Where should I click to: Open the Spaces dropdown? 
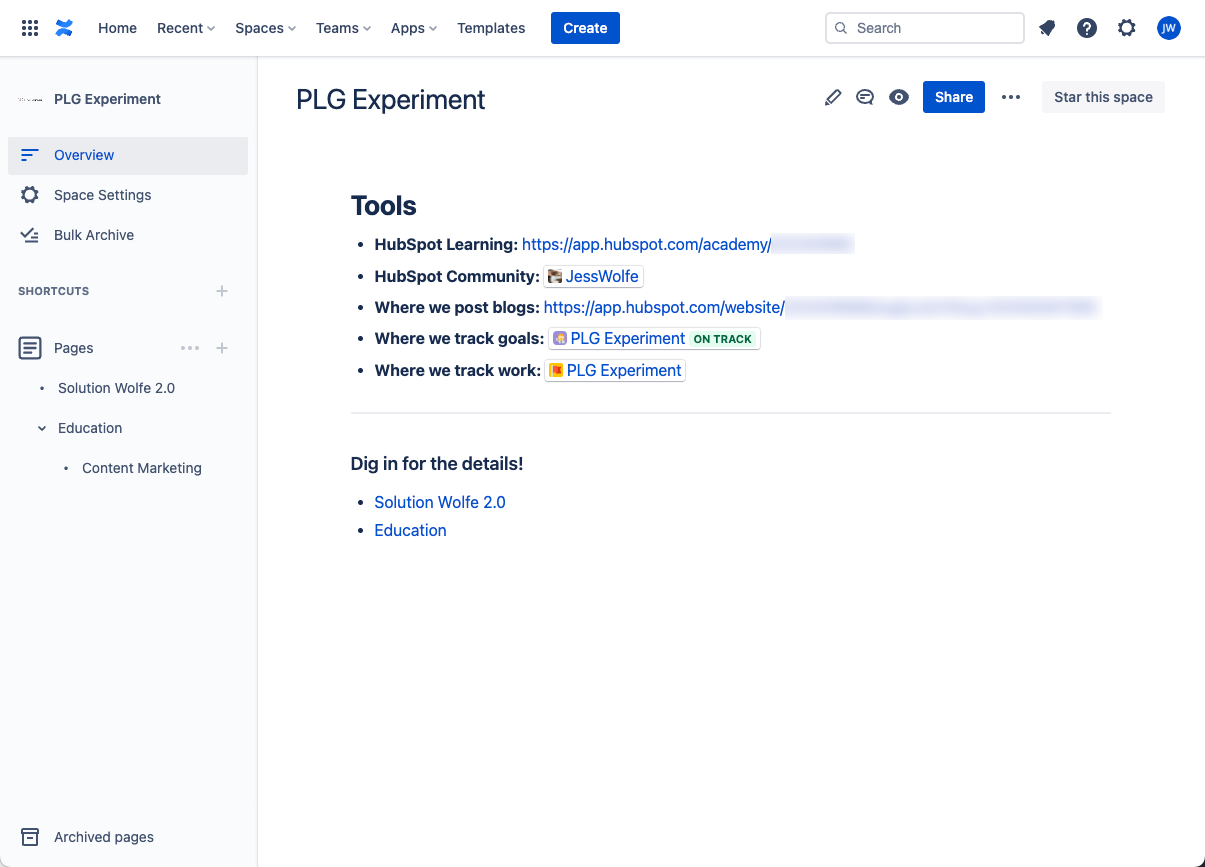tap(264, 28)
